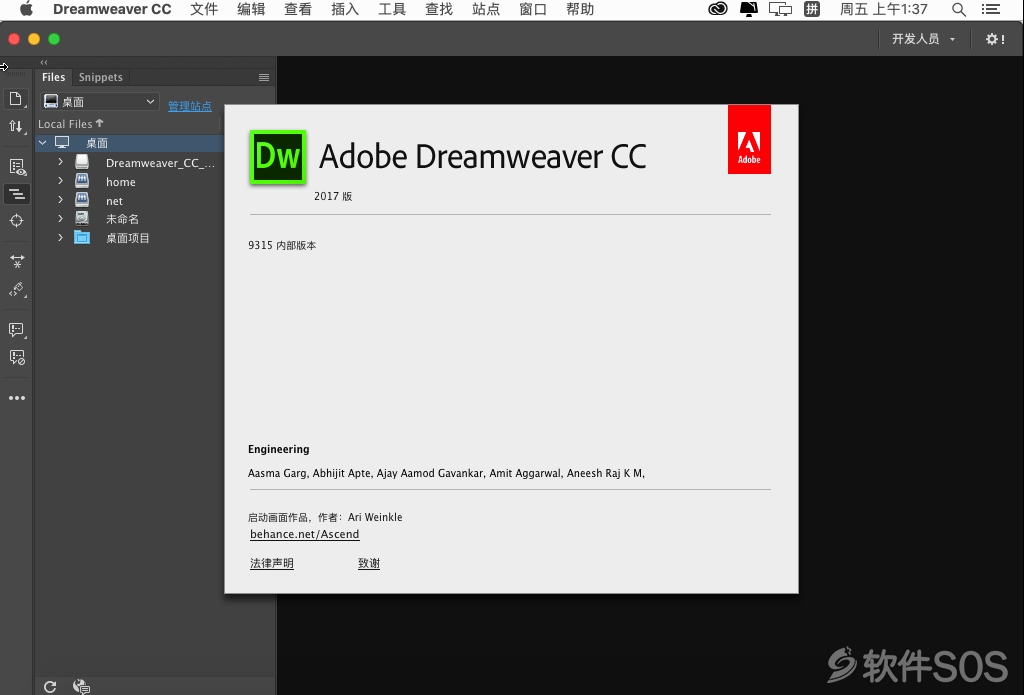Select the 未命名 item in file tree

pyautogui.click(x=122, y=219)
